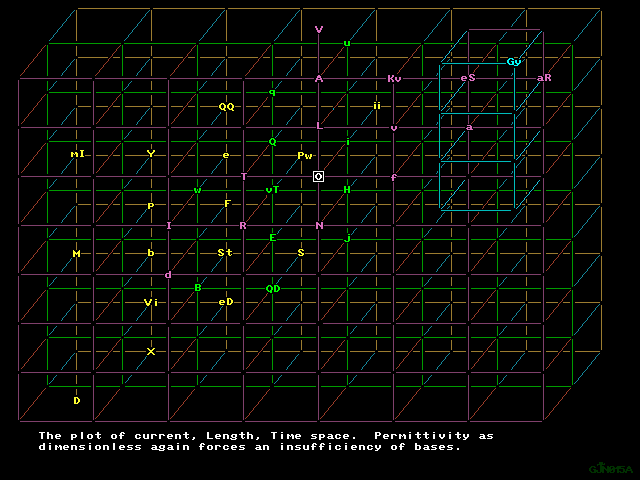Select the yellow eD label
Viewport: 640px width, 480px height.
click(226, 301)
